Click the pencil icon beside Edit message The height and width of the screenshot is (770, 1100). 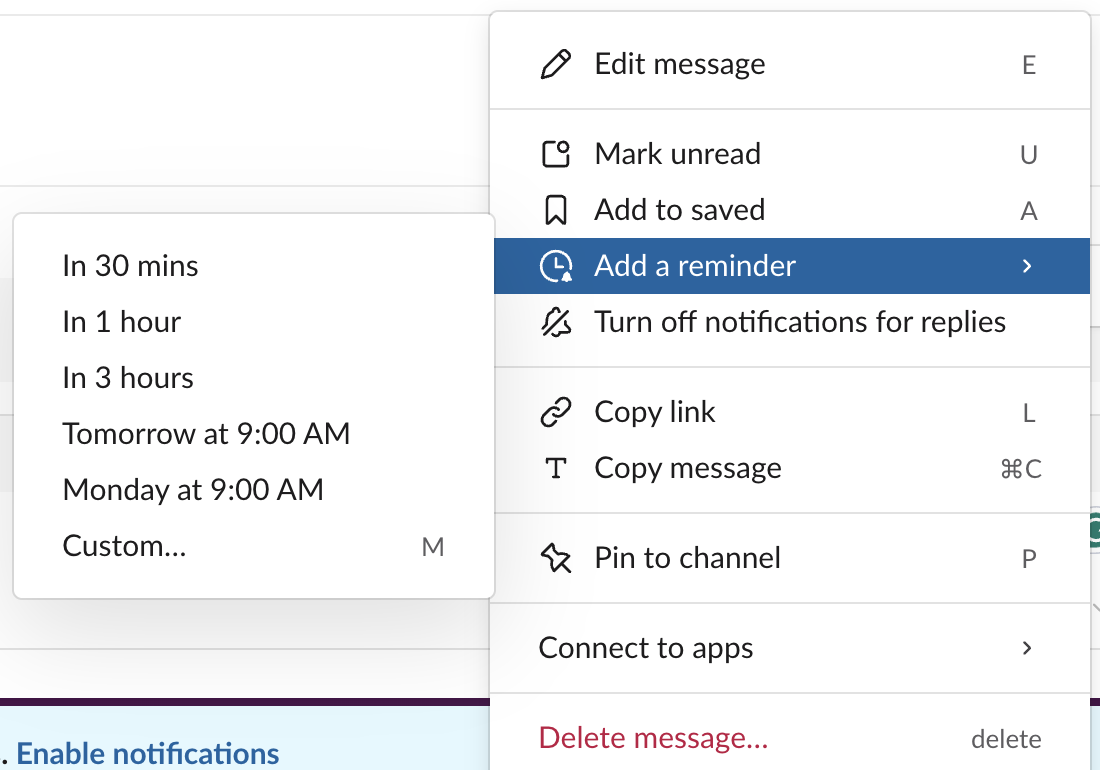(x=556, y=65)
